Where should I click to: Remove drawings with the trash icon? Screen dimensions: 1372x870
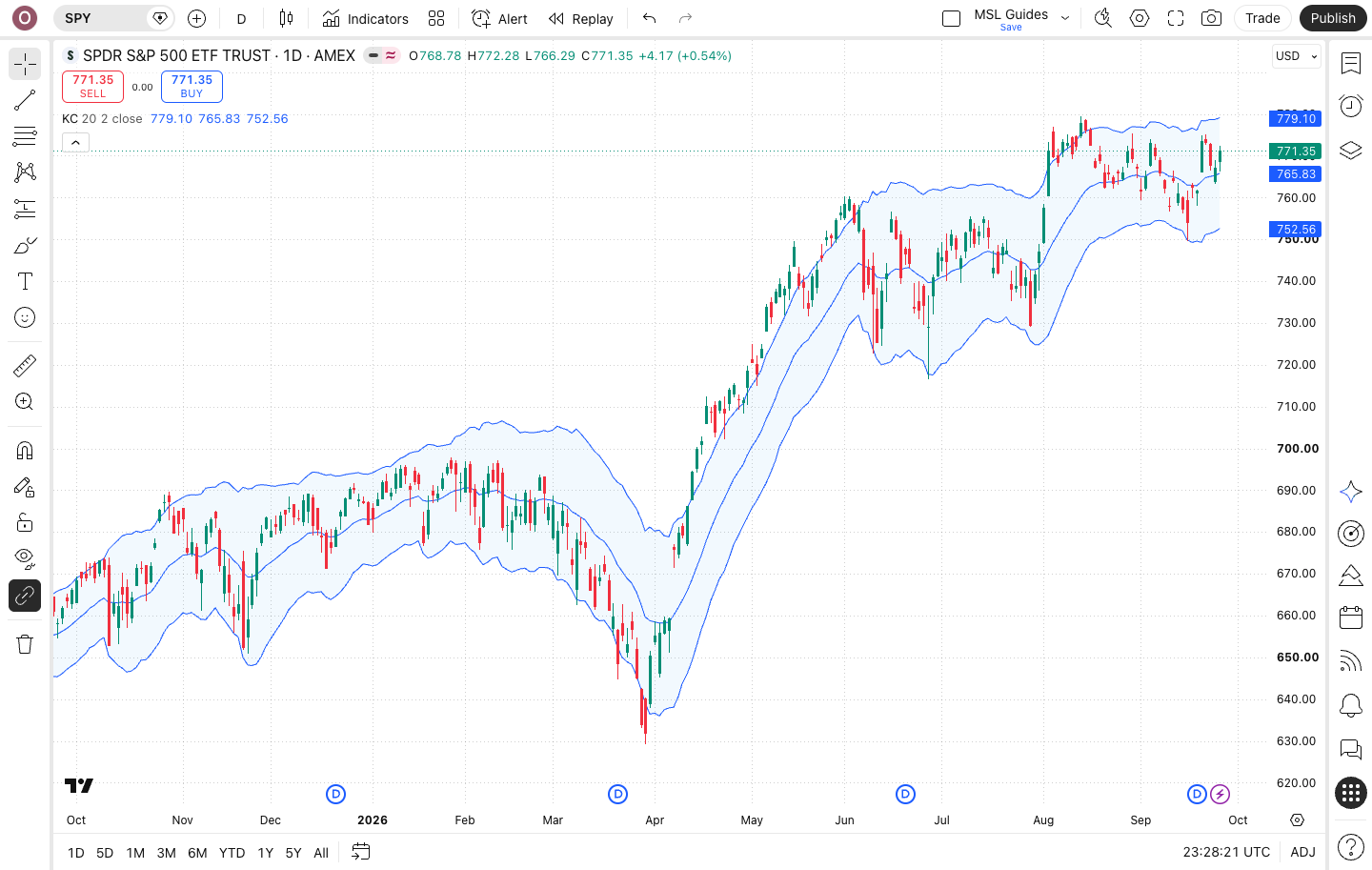(25, 644)
